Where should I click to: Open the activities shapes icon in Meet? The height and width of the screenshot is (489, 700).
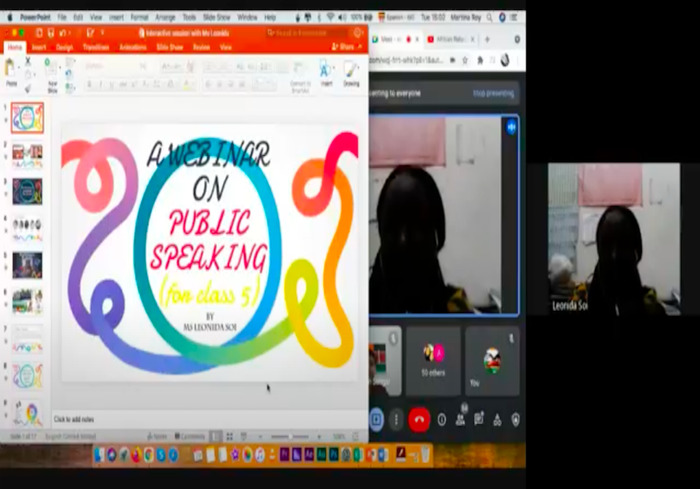pos(497,420)
